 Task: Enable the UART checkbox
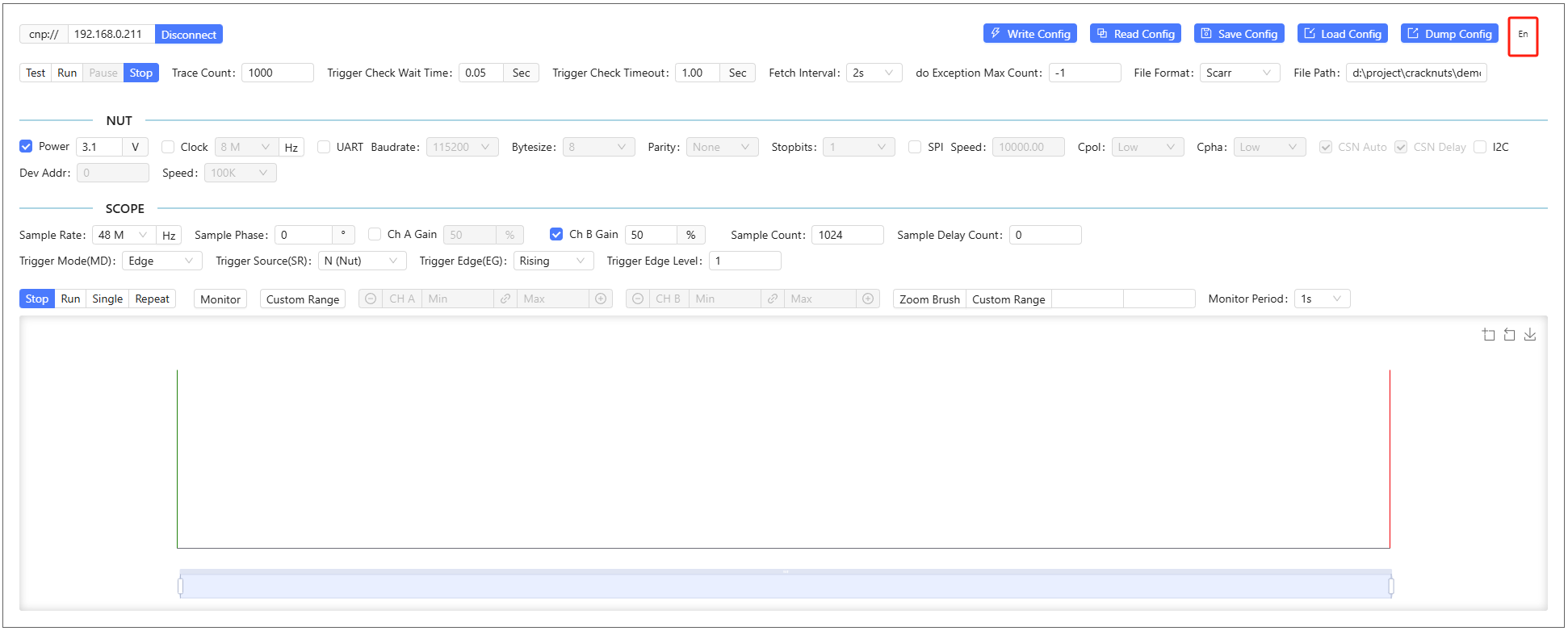(x=324, y=147)
